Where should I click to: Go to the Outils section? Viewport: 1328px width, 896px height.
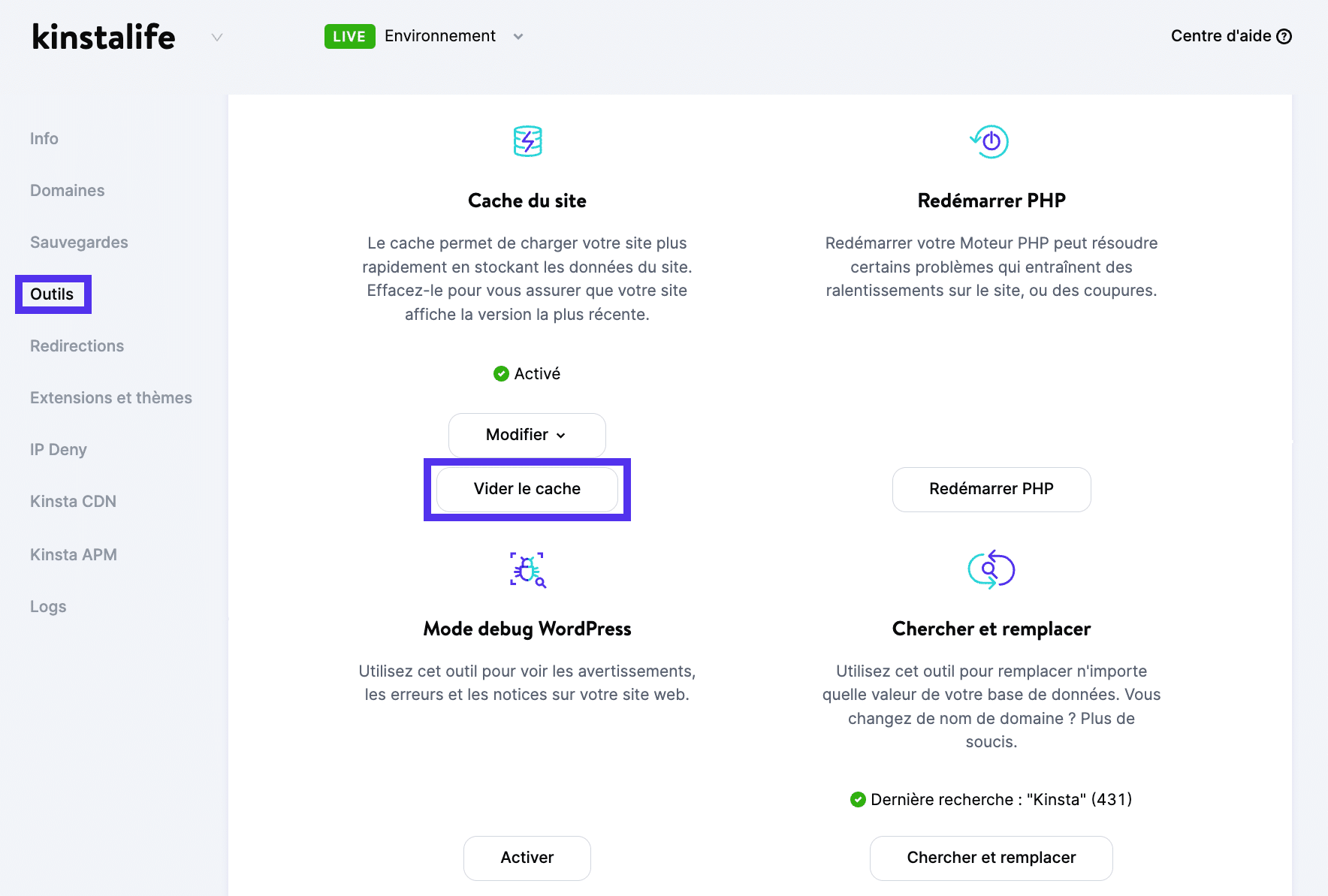coord(52,294)
